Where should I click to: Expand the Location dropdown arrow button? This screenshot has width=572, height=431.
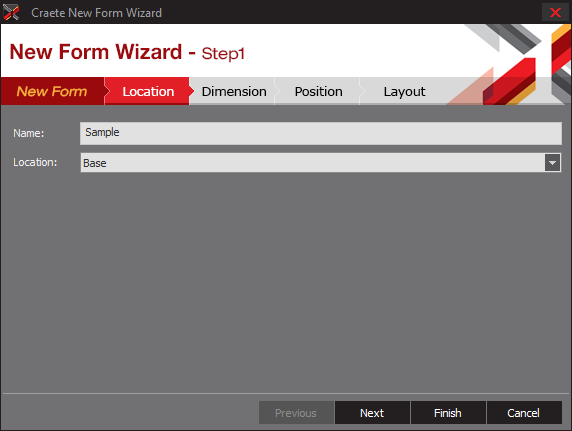coord(552,163)
